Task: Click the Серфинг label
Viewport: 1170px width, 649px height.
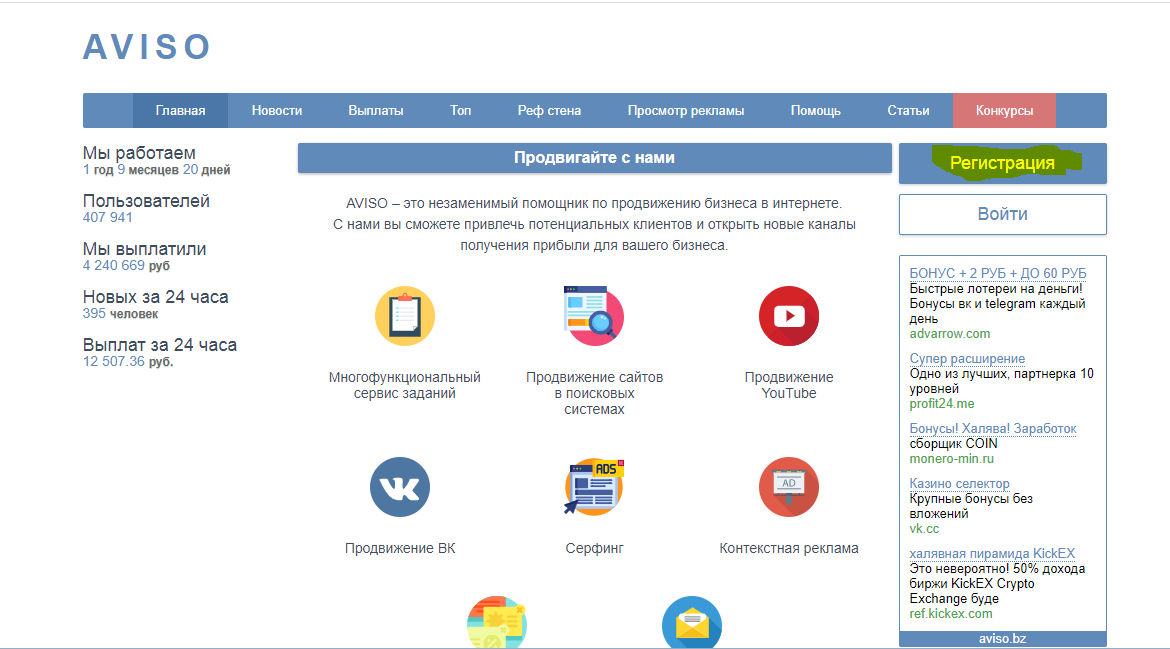Action: tap(594, 548)
